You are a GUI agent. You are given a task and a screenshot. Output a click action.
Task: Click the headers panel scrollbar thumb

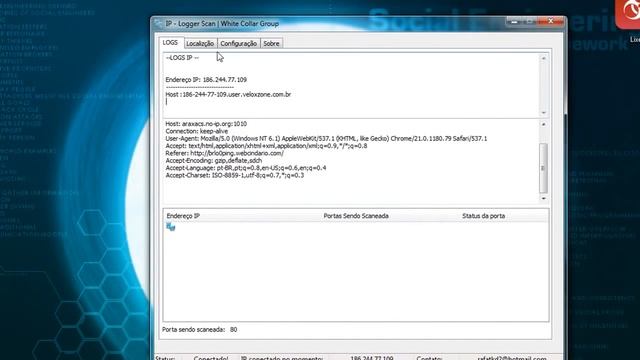(x=543, y=168)
